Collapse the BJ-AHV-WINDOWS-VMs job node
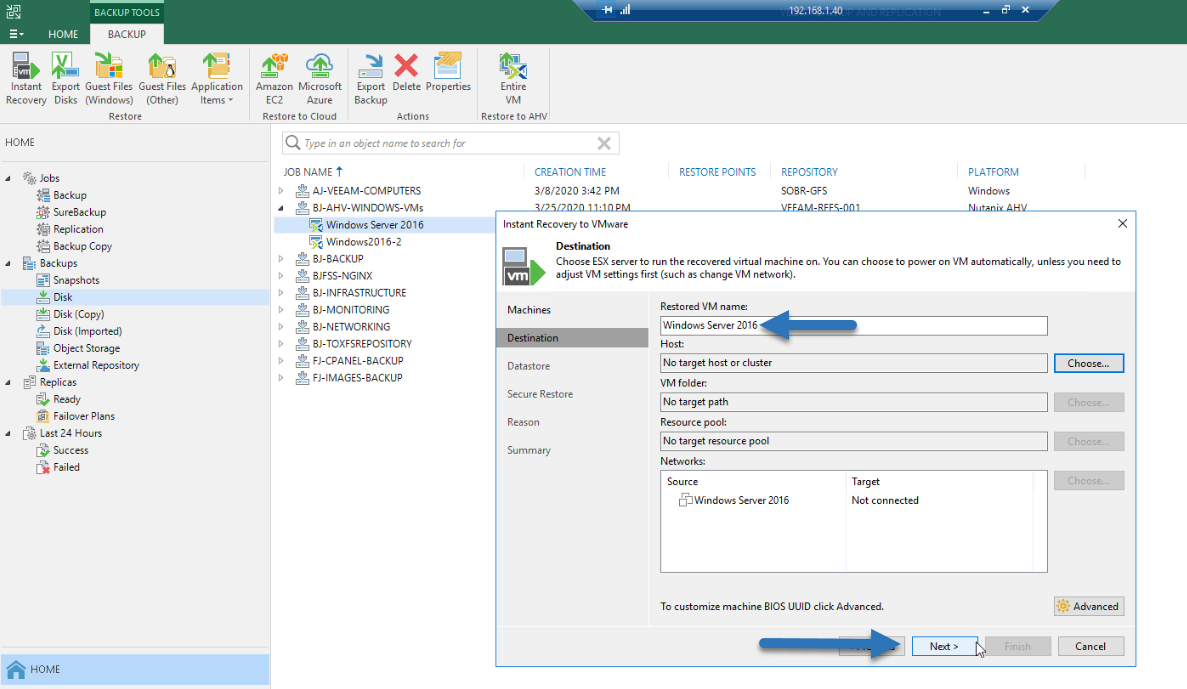 281,207
